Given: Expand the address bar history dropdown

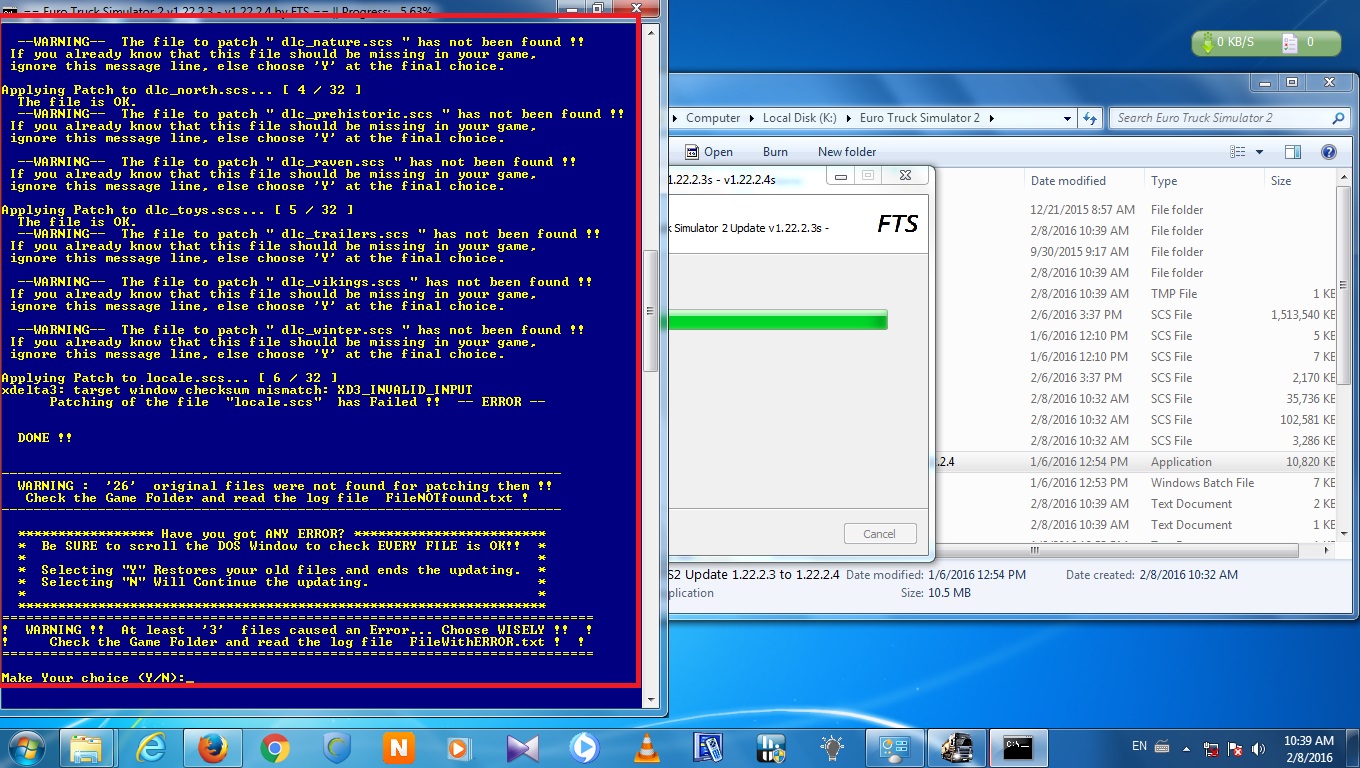Looking at the screenshot, I should [1067, 118].
